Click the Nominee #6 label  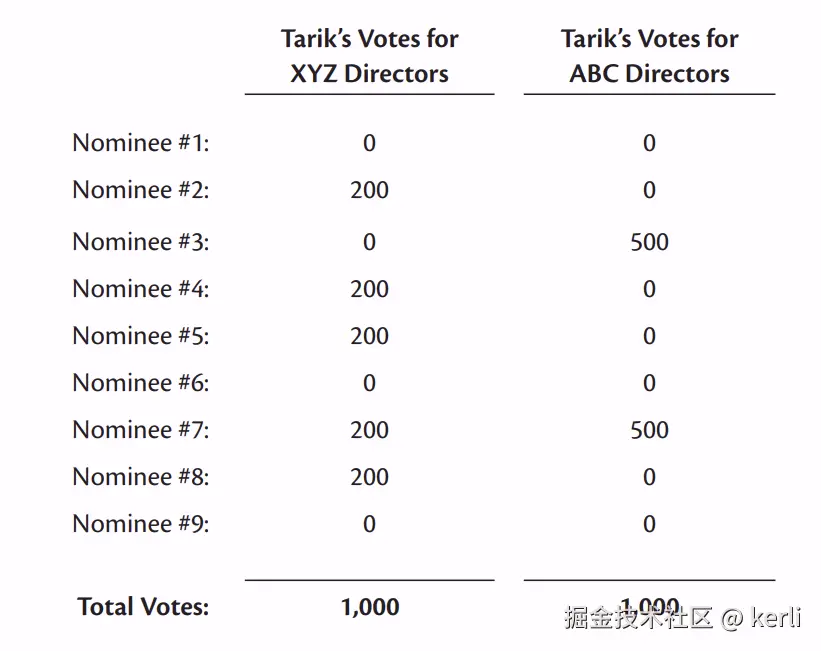pos(141,383)
